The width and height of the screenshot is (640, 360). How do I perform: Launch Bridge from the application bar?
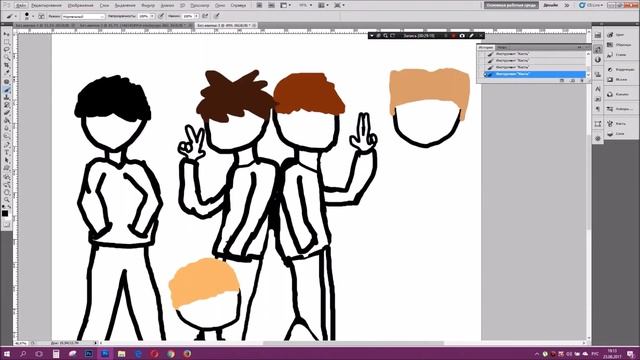coord(259,5)
